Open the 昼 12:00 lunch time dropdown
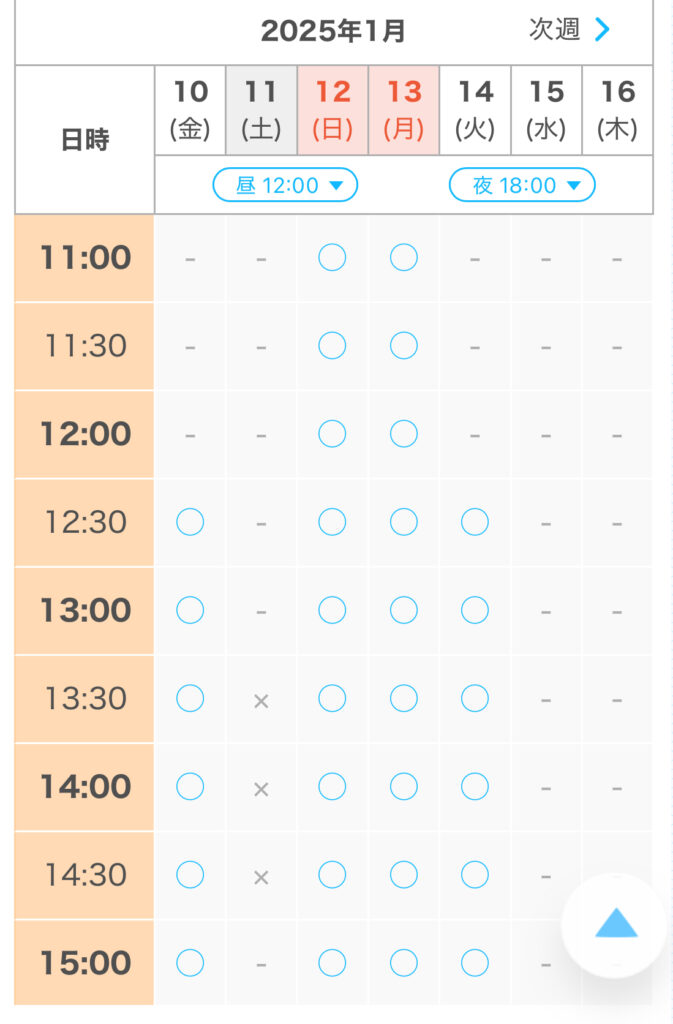673x1024 pixels. pos(285,185)
